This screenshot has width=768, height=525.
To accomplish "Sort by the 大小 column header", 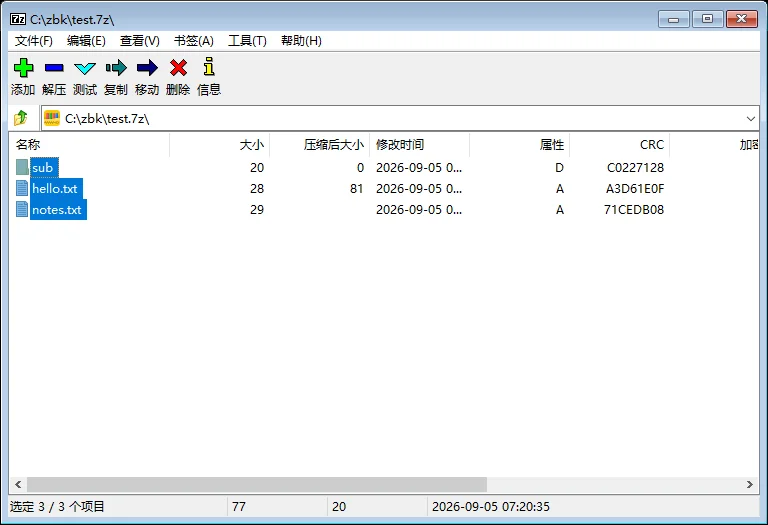I will [219, 144].
